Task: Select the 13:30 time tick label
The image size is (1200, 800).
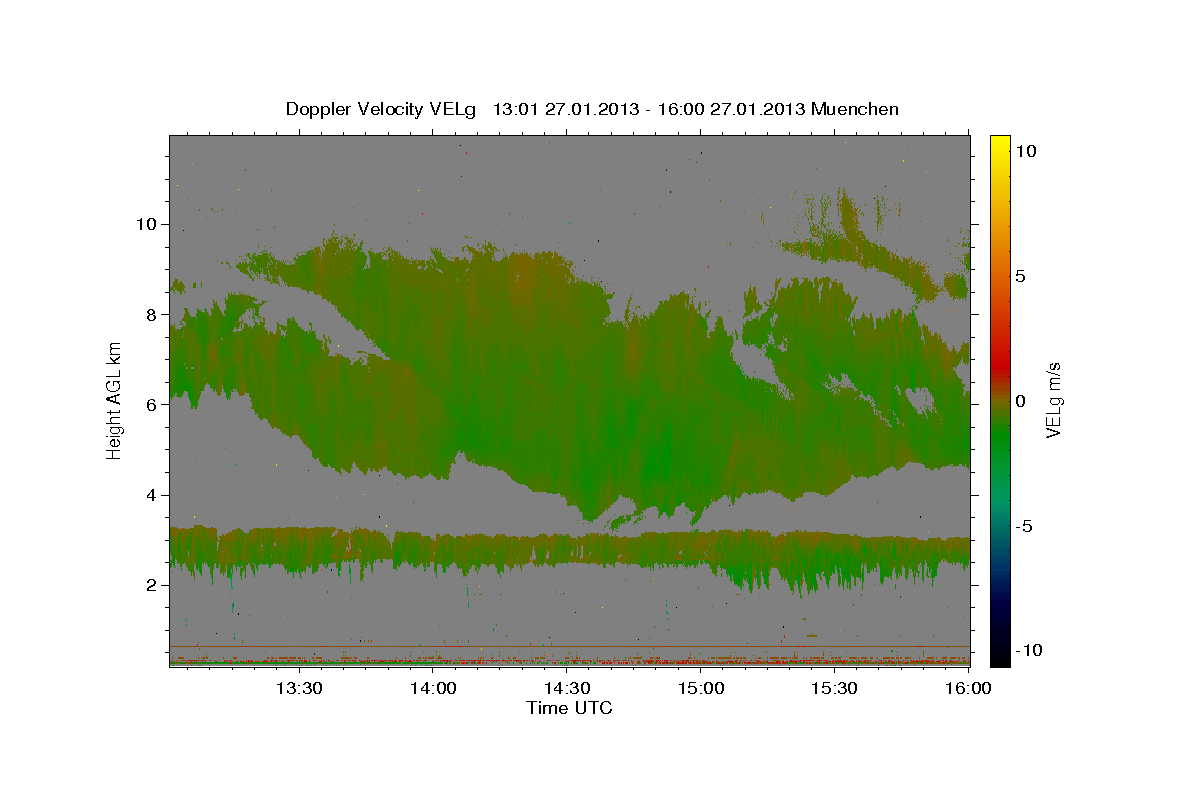Action: (x=298, y=688)
